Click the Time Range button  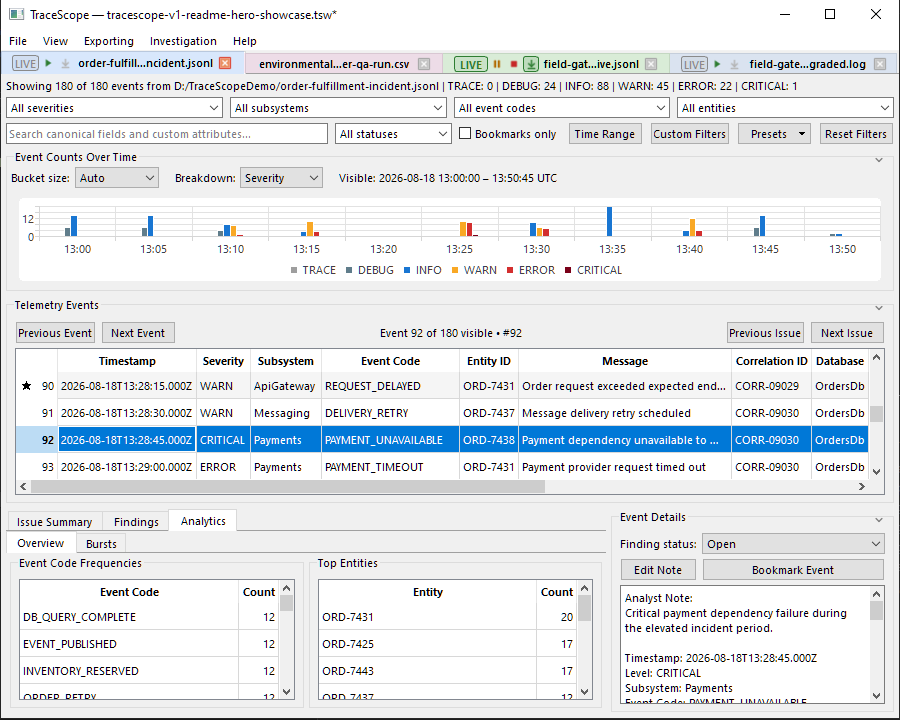[x=604, y=134]
